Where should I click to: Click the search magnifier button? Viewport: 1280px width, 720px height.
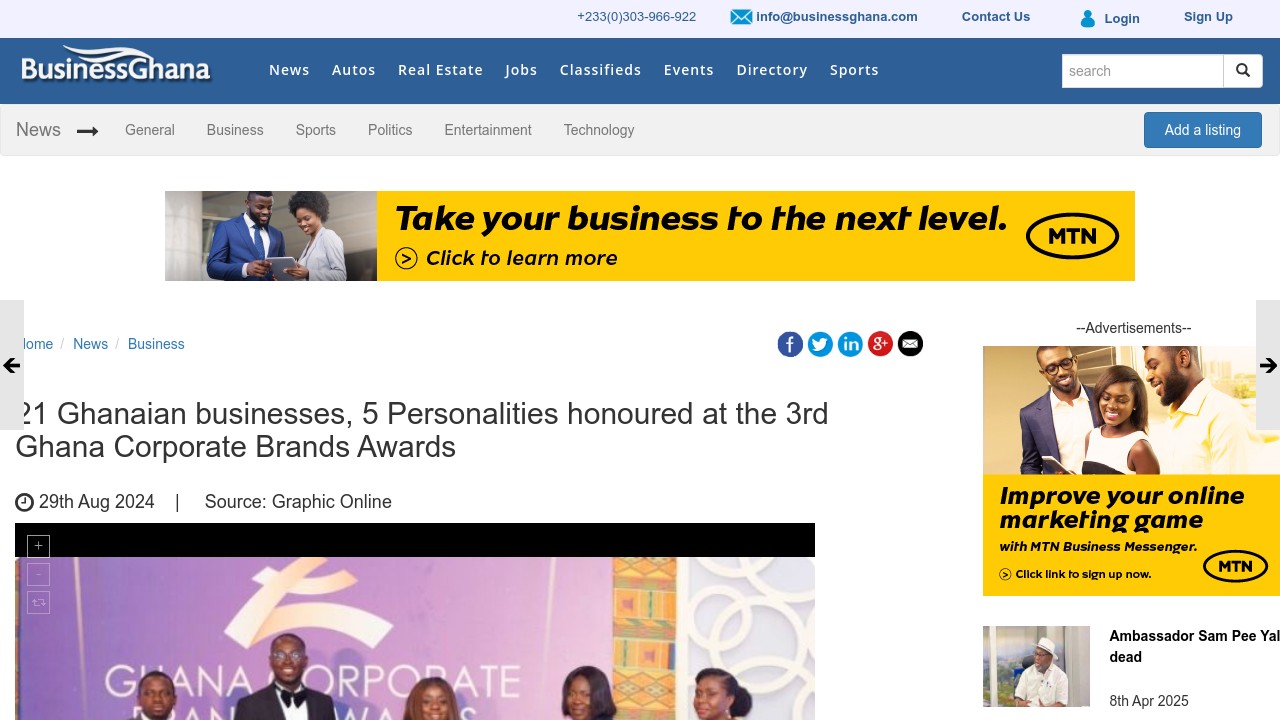(1243, 71)
